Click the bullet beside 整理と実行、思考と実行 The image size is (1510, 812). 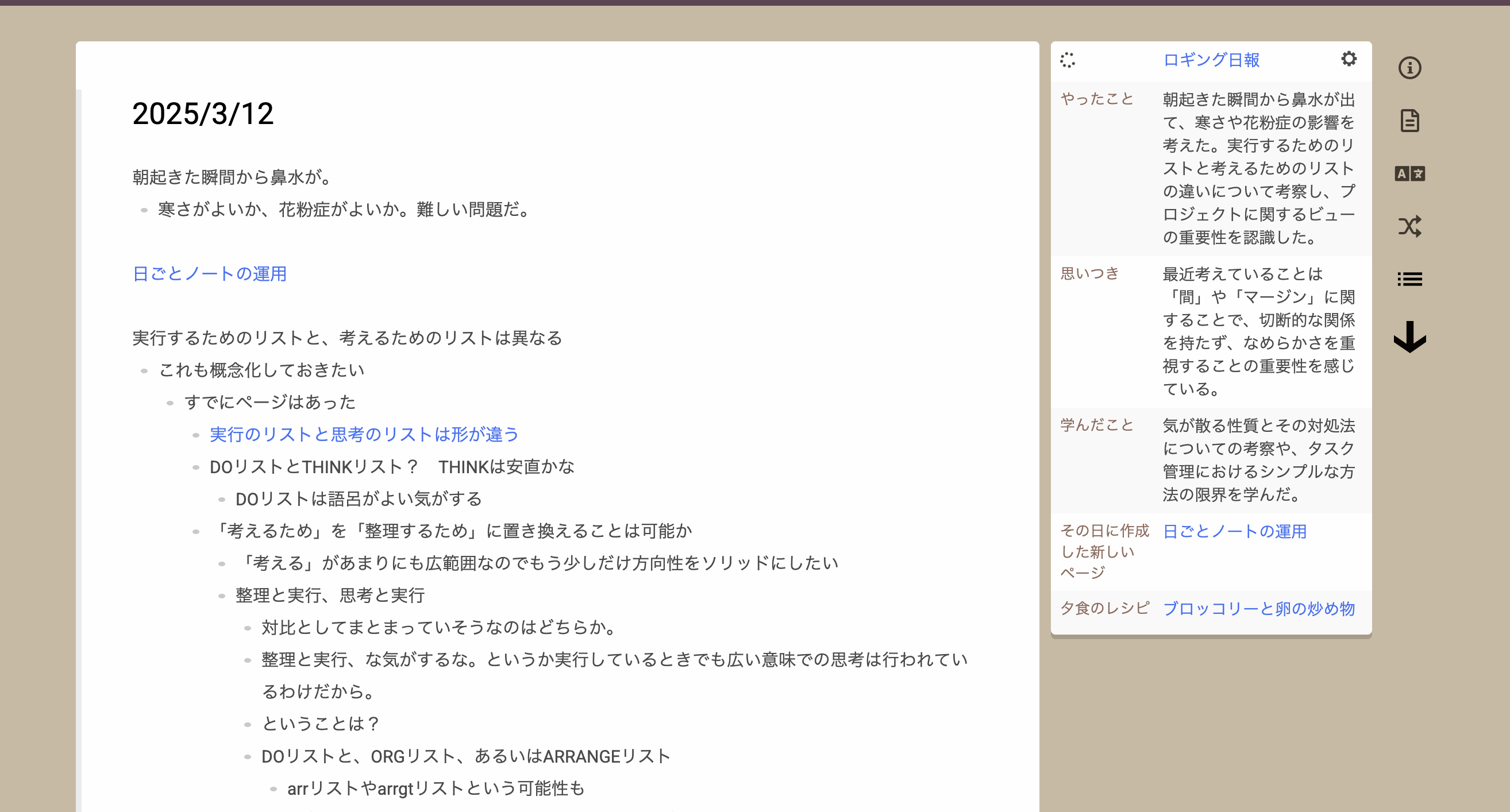point(222,596)
